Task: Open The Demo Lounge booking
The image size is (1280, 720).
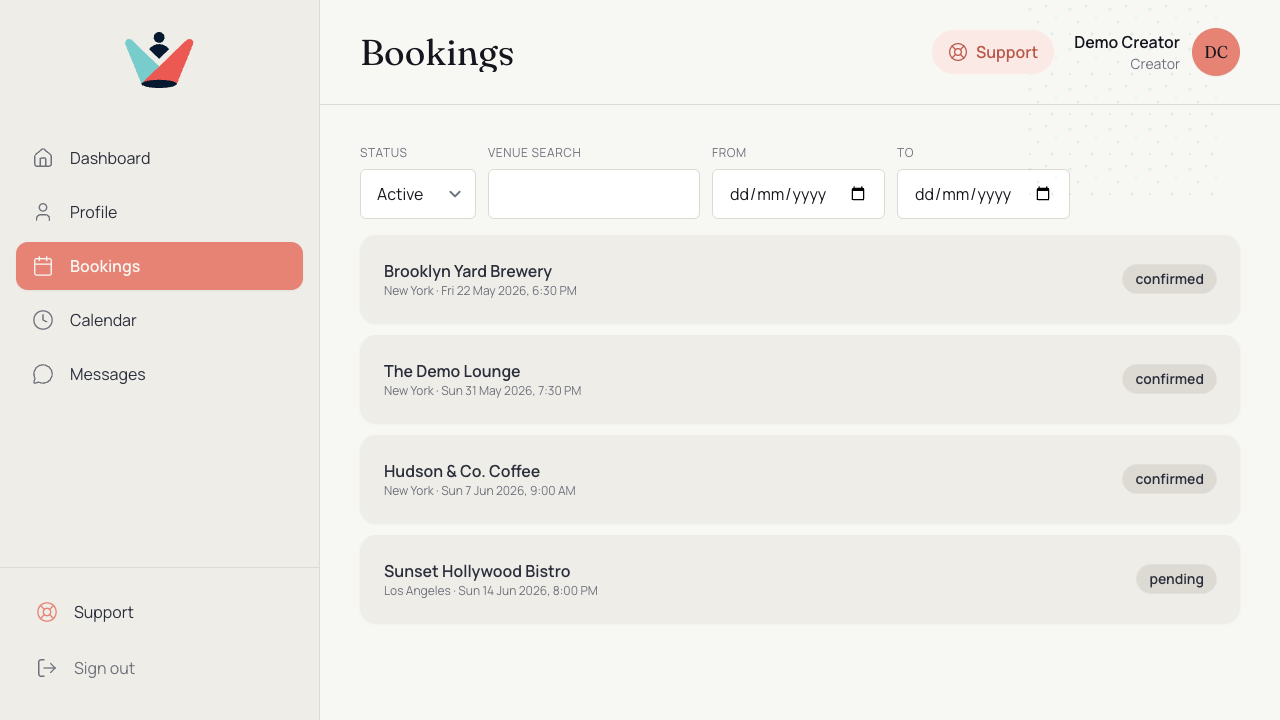Action: 800,379
